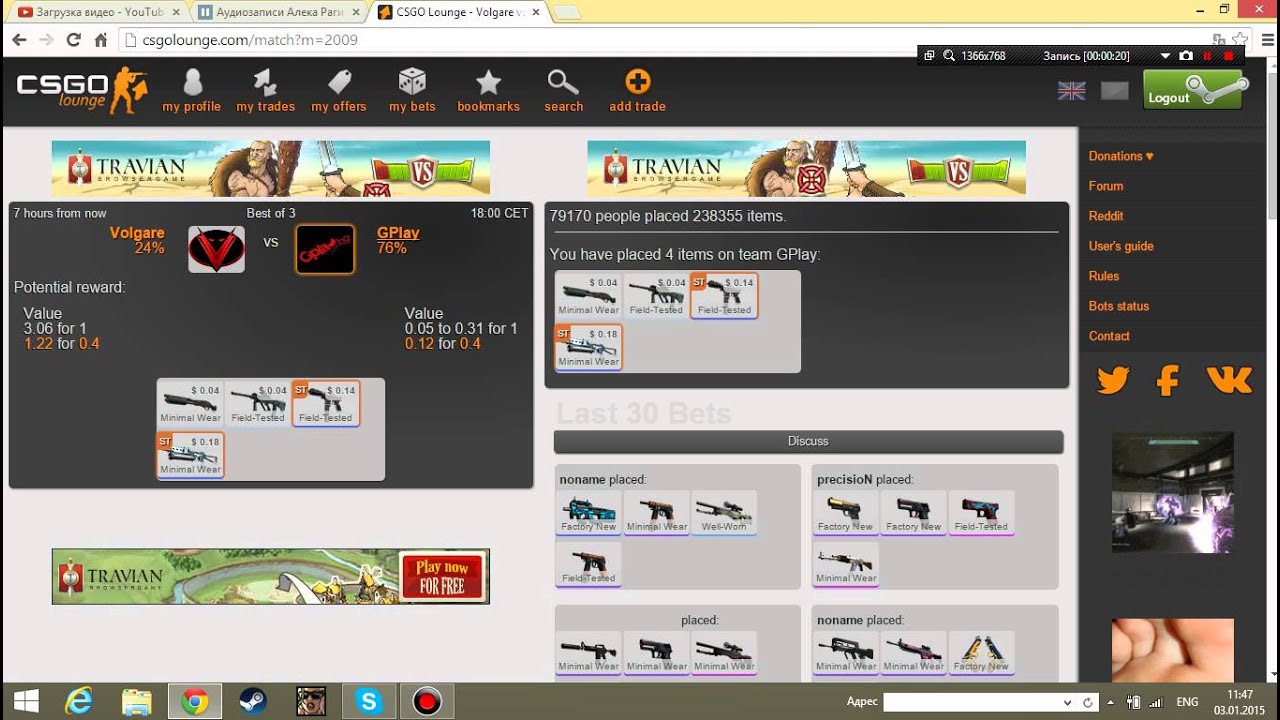Open the taskbar address dropdown arrow

pos(1067,702)
